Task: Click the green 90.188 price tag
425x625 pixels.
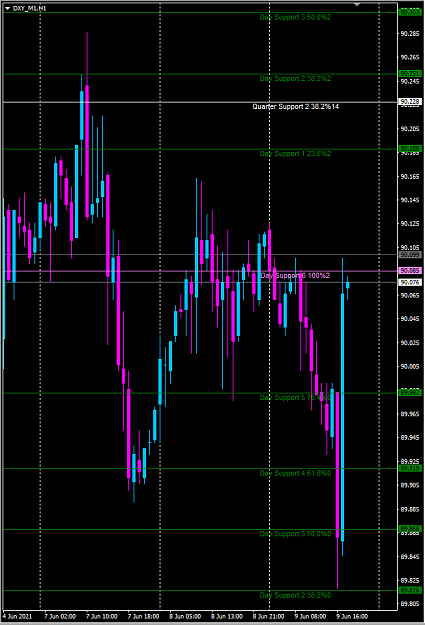Action: click(410, 149)
